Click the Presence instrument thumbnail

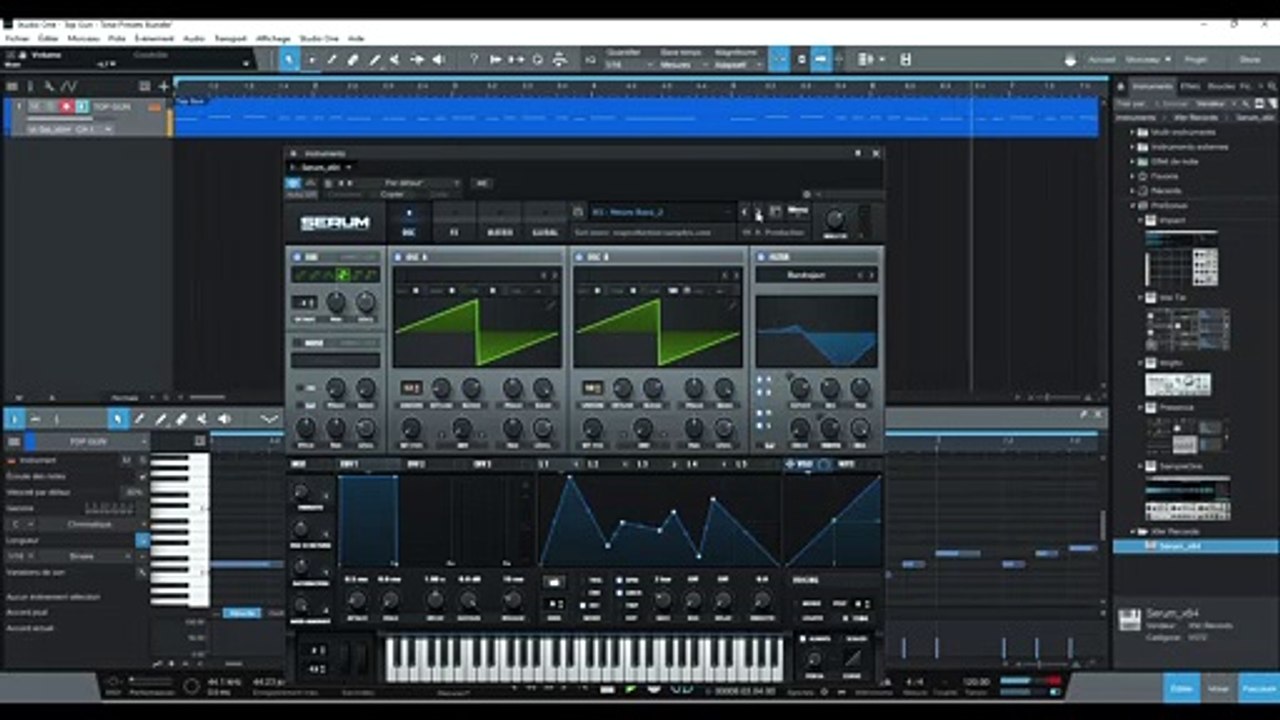1185,435
